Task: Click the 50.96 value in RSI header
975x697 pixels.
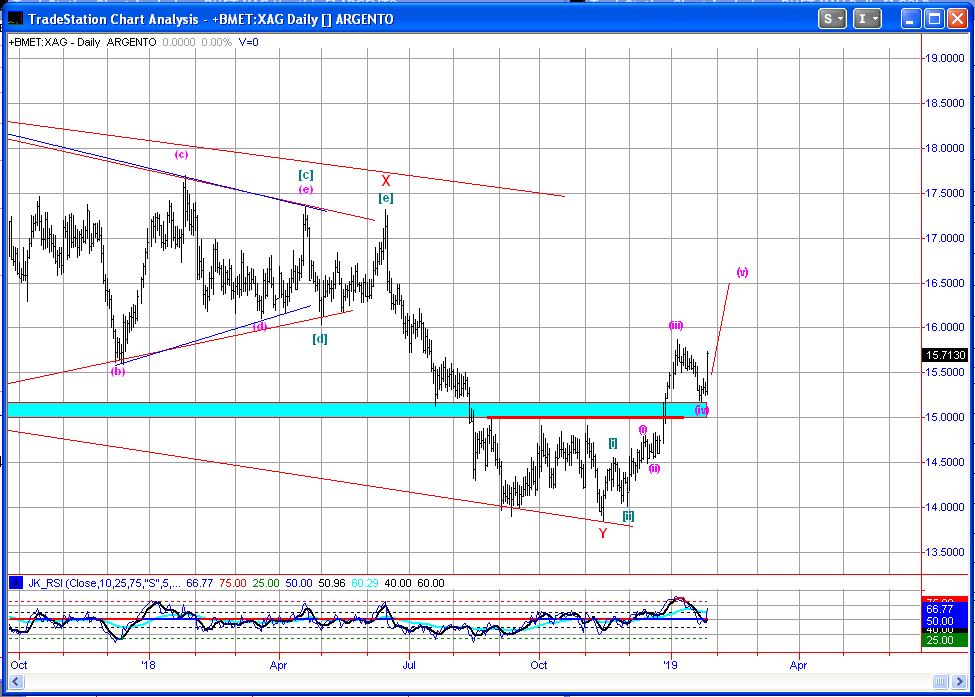Action: [331, 583]
